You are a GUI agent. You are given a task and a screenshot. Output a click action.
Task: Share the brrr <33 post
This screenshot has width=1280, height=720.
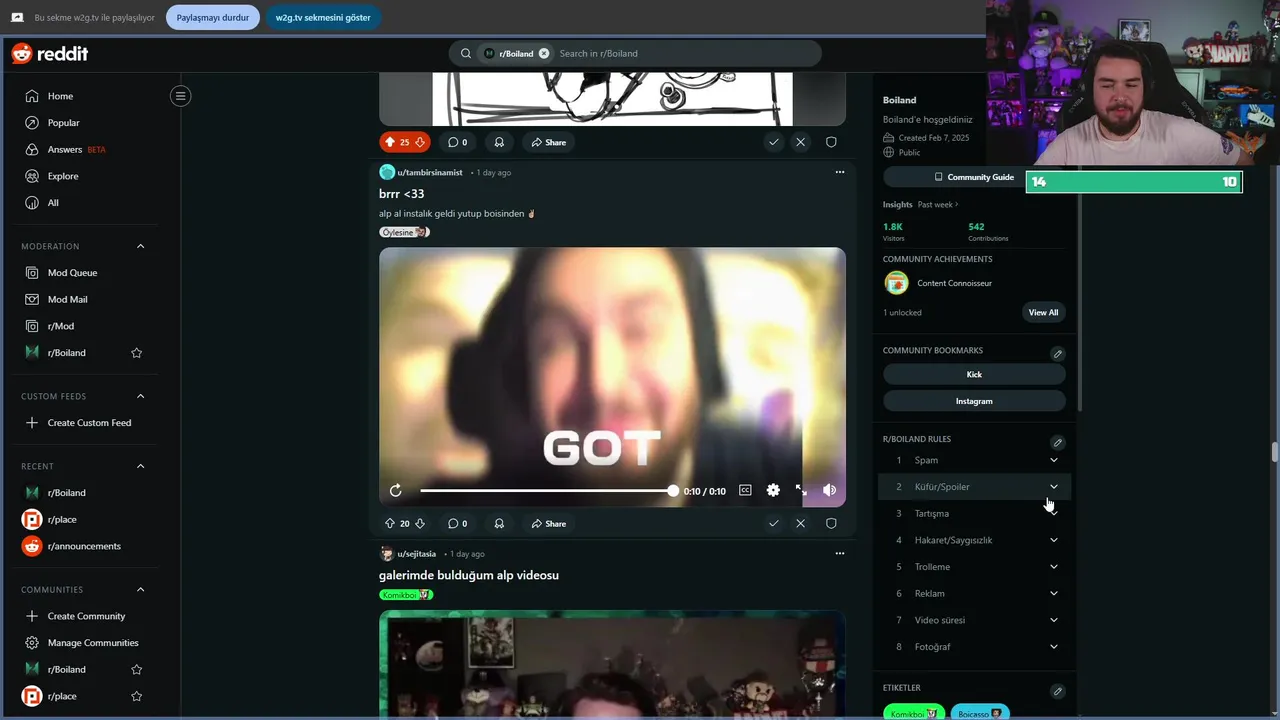coord(549,523)
